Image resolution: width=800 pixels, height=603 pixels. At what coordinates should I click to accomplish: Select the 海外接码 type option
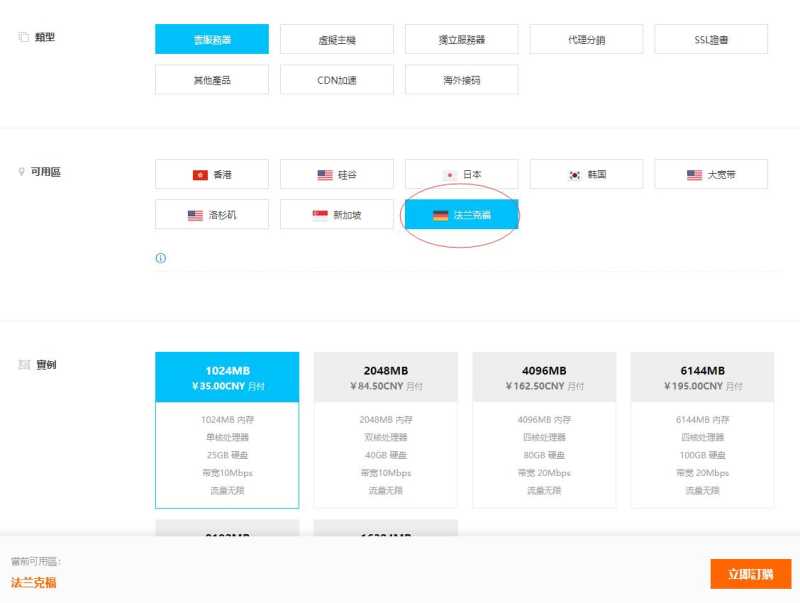tap(462, 79)
